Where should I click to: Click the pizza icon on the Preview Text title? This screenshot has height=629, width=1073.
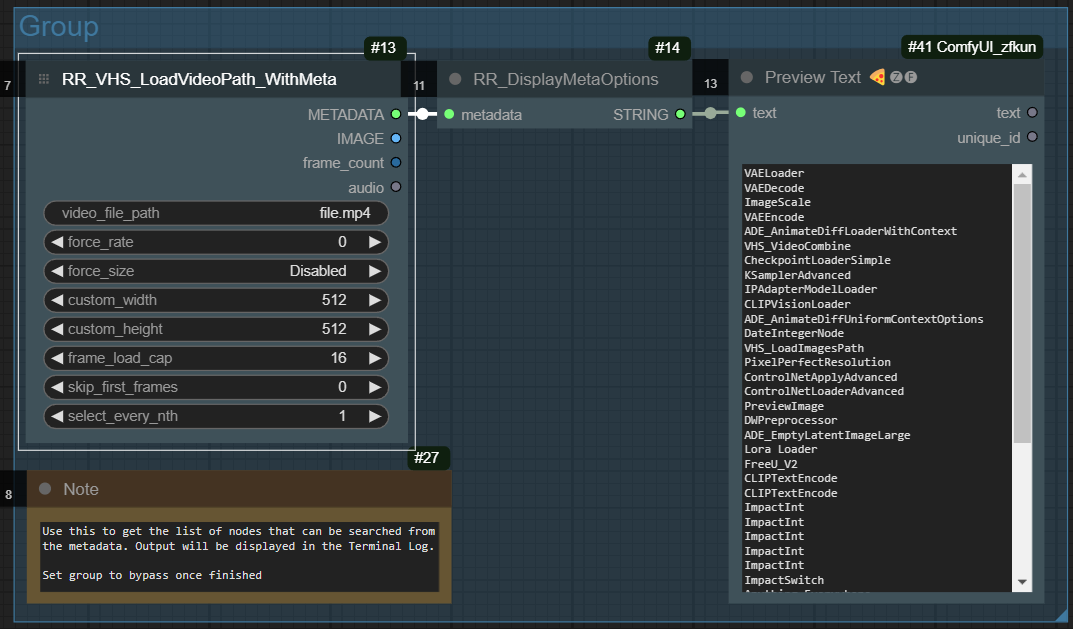click(x=877, y=77)
